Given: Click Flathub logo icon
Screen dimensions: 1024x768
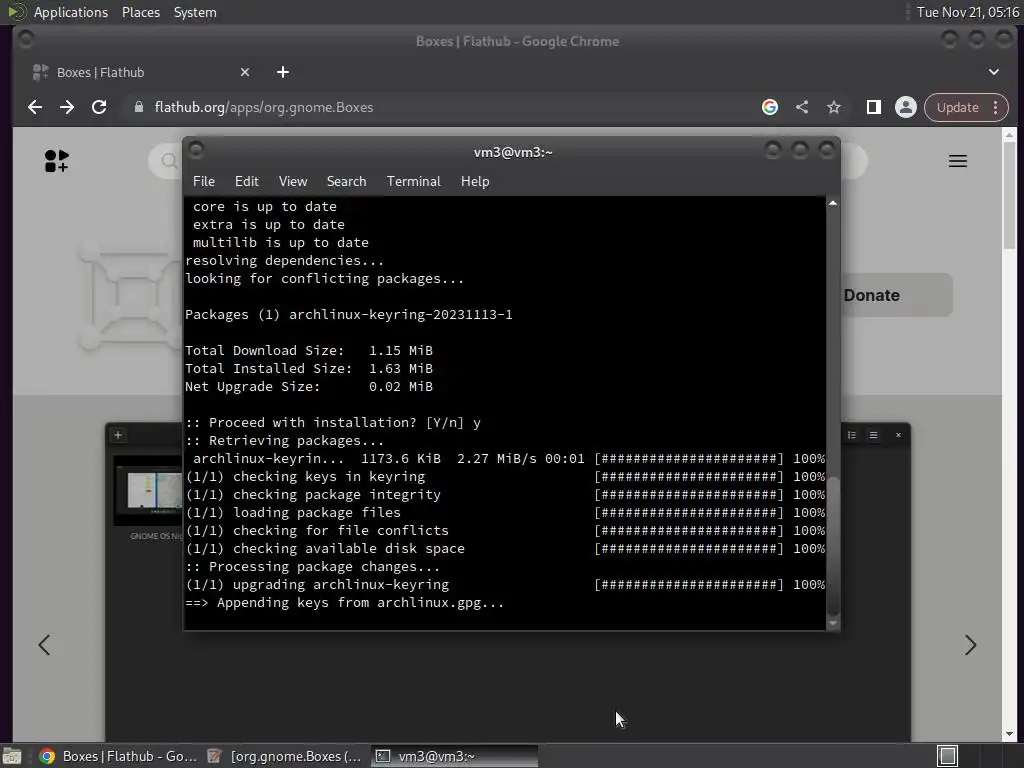Looking at the screenshot, I should click(56, 161).
